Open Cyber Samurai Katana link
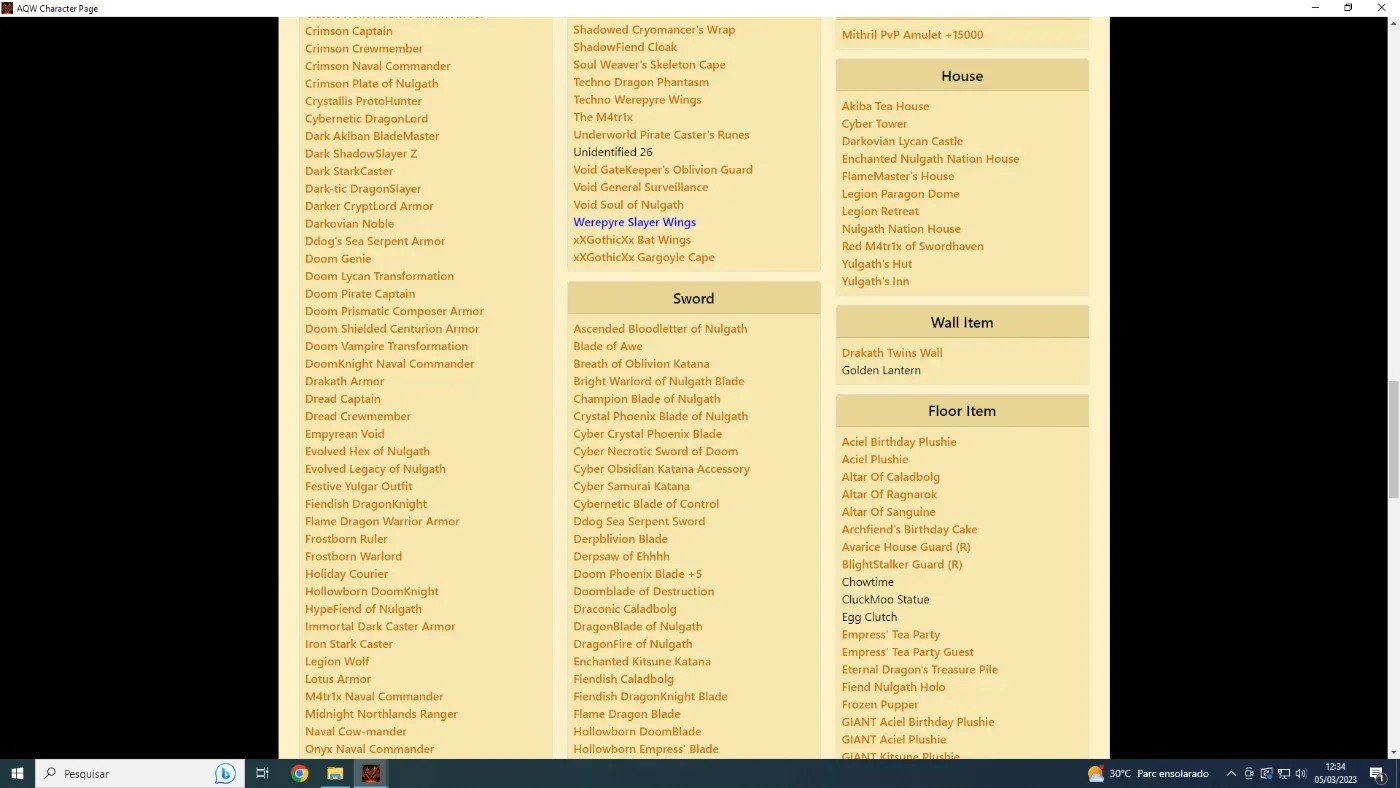 coord(631,486)
